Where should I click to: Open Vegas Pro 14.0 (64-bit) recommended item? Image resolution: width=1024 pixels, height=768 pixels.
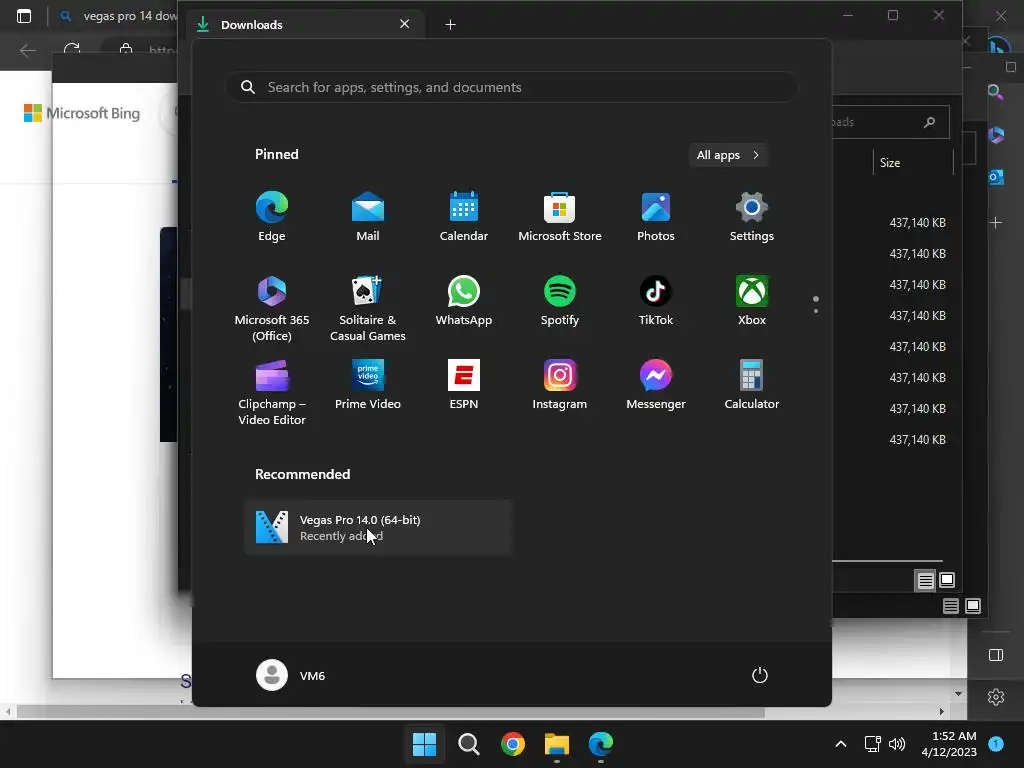378,528
